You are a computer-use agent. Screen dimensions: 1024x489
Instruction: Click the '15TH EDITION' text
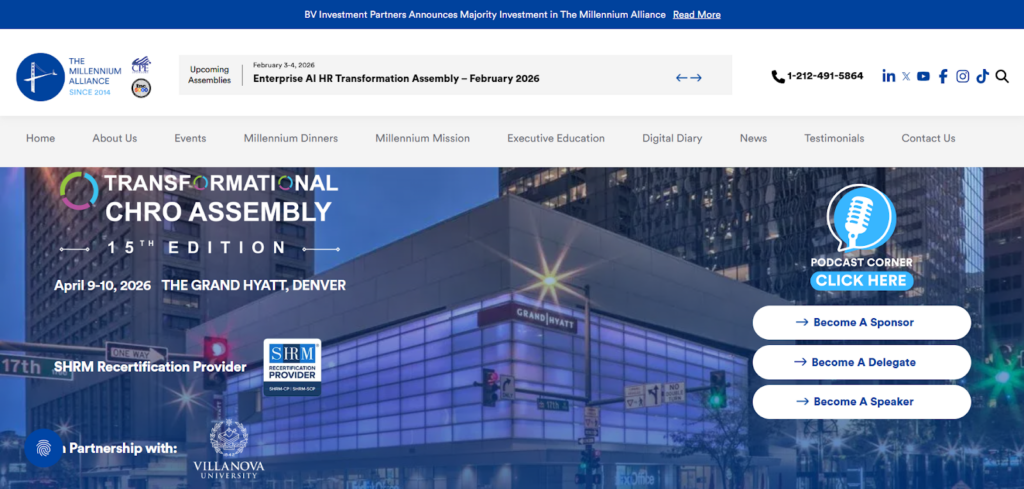(x=197, y=247)
